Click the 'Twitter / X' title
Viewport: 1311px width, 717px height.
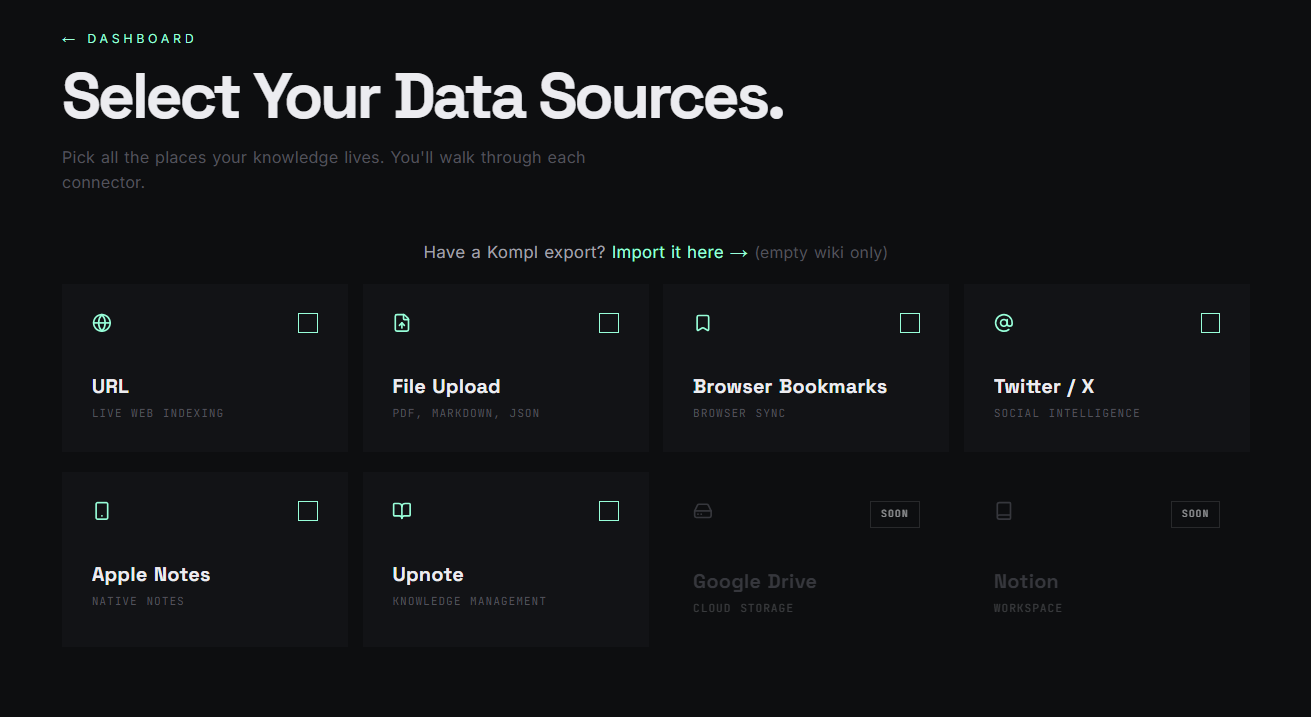1044,387
